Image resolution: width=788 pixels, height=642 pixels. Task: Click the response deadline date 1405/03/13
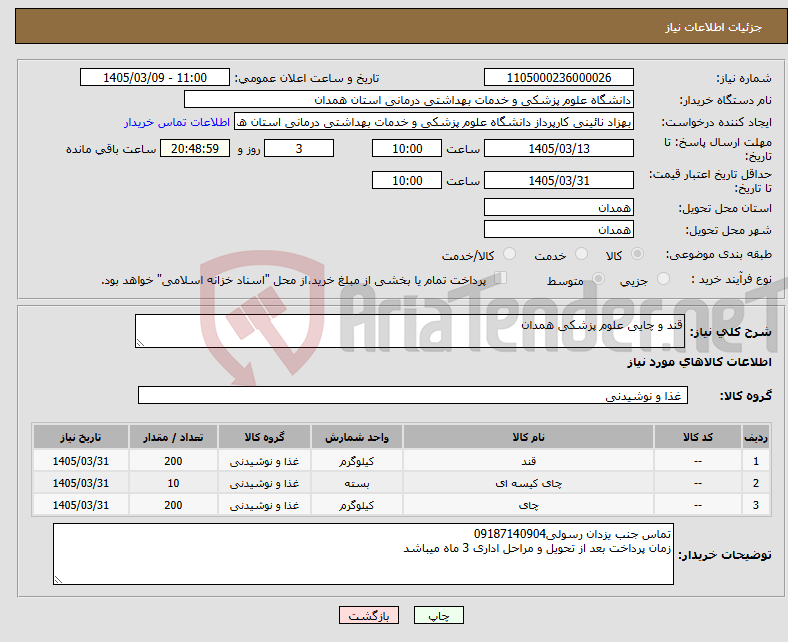point(558,148)
